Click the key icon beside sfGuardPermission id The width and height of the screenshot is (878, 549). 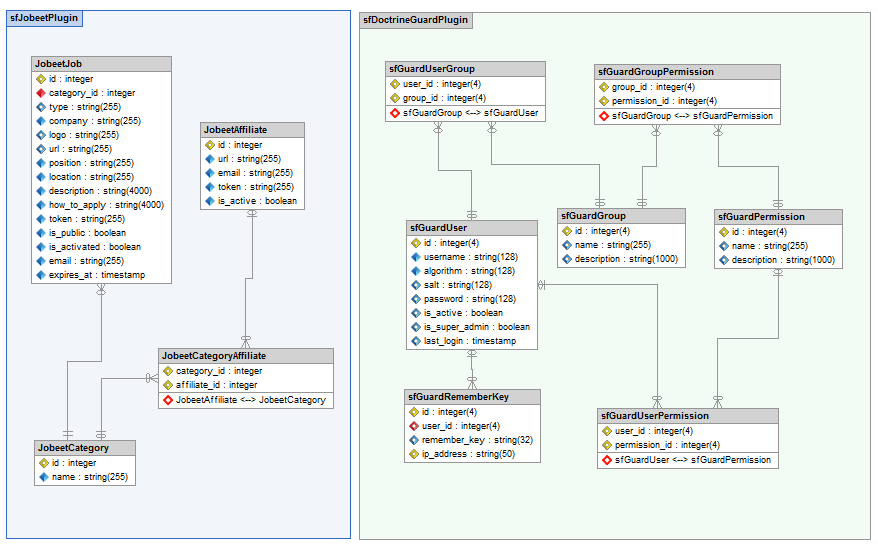pos(722,232)
